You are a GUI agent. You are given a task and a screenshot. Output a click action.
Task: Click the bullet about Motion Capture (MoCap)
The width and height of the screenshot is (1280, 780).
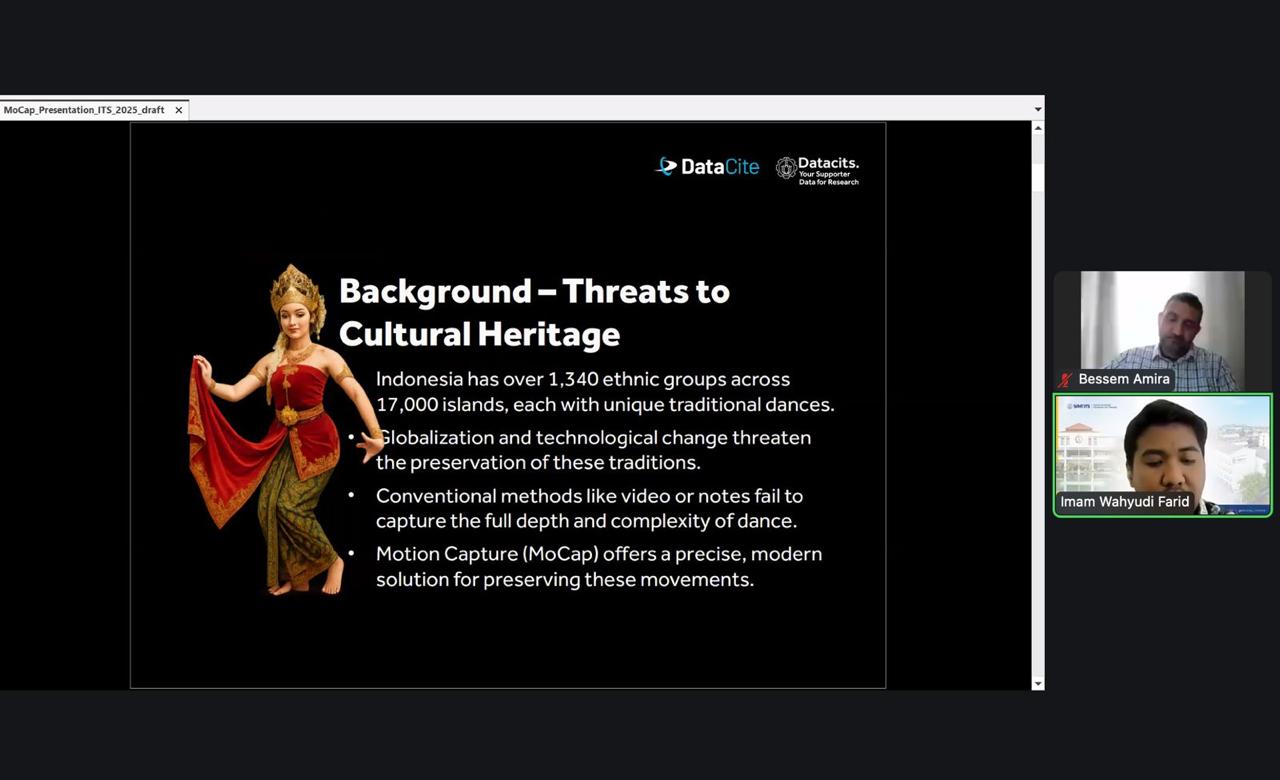(x=598, y=566)
